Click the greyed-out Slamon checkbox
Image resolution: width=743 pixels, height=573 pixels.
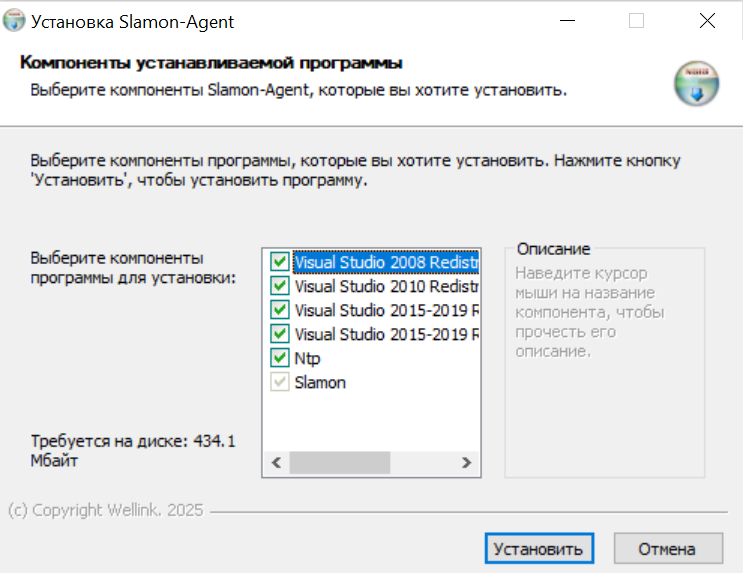click(x=280, y=382)
